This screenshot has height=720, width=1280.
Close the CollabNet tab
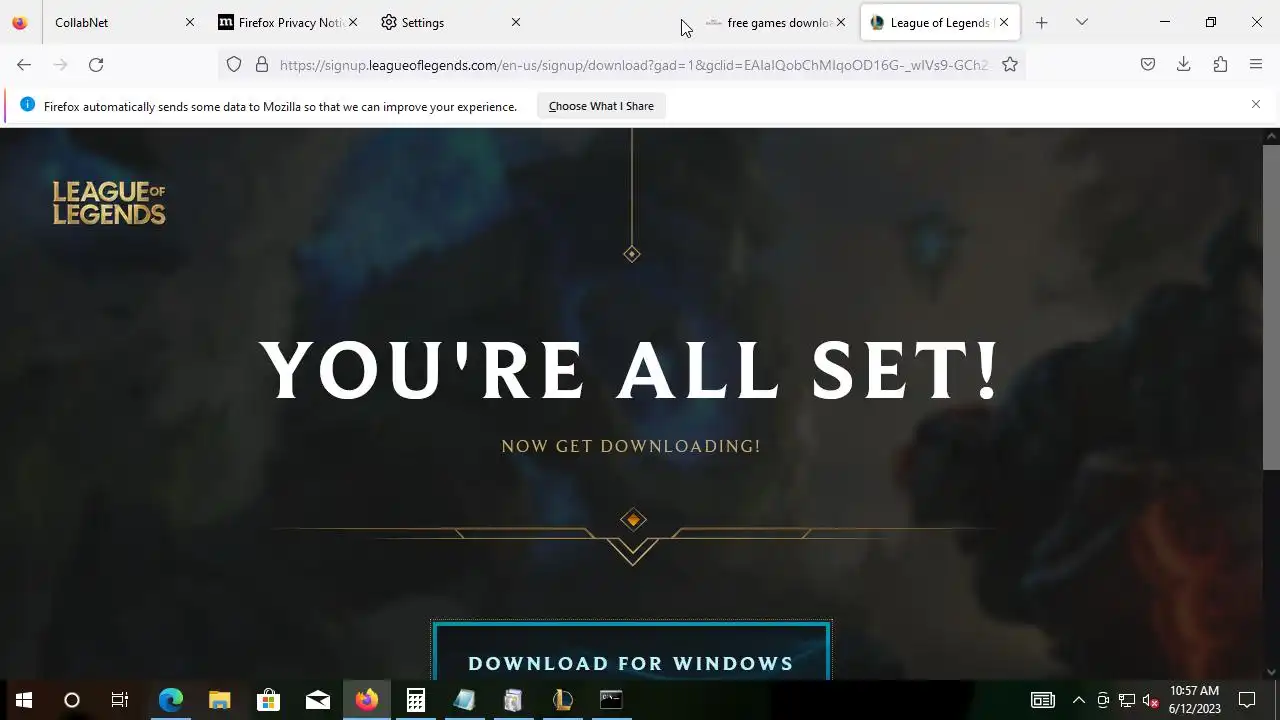(x=190, y=22)
